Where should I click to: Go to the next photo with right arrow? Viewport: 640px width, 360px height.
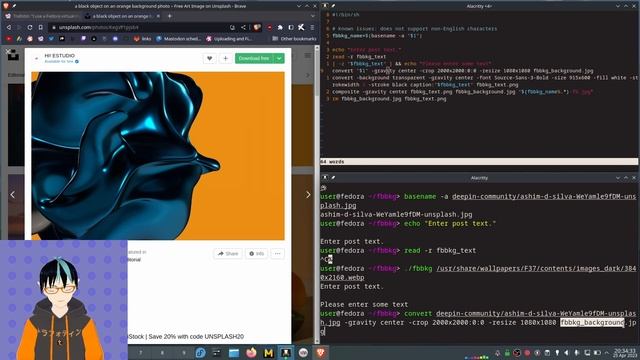(308, 195)
